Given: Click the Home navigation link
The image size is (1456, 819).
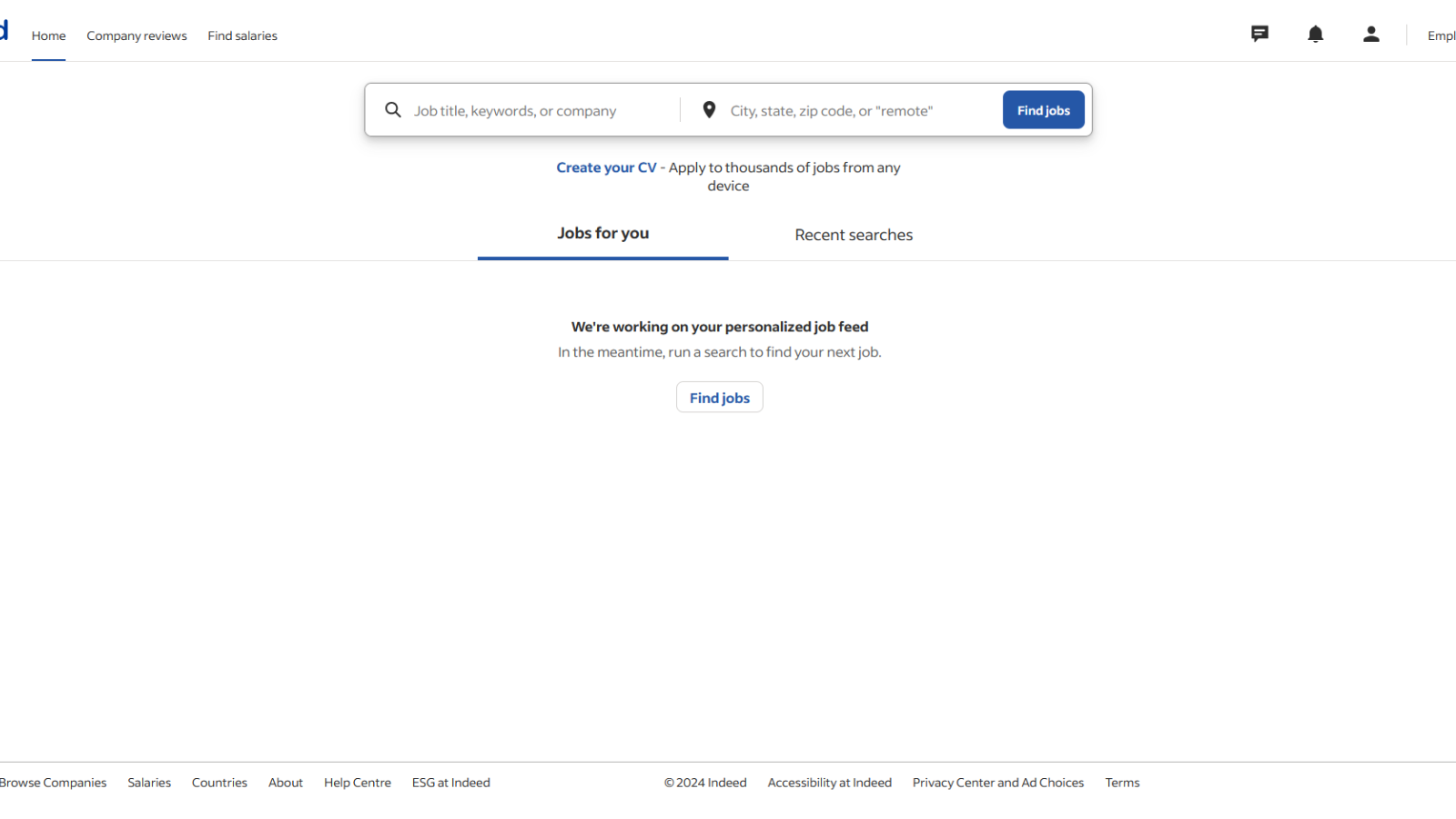Looking at the screenshot, I should click(48, 36).
